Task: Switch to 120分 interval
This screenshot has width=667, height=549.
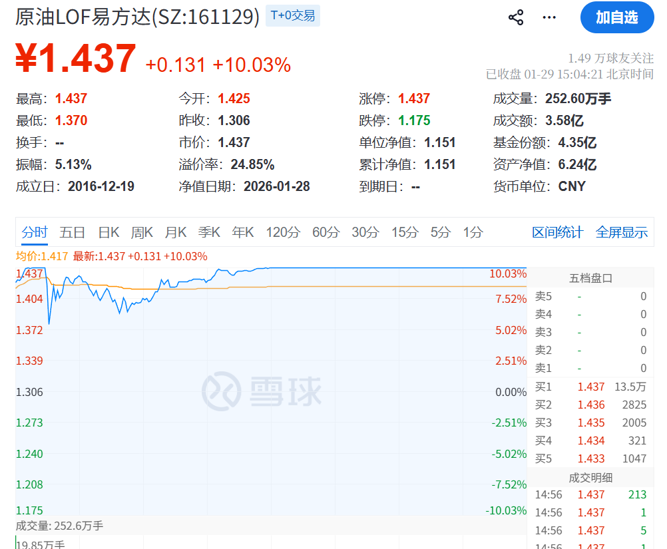Action: [x=283, y=232]
